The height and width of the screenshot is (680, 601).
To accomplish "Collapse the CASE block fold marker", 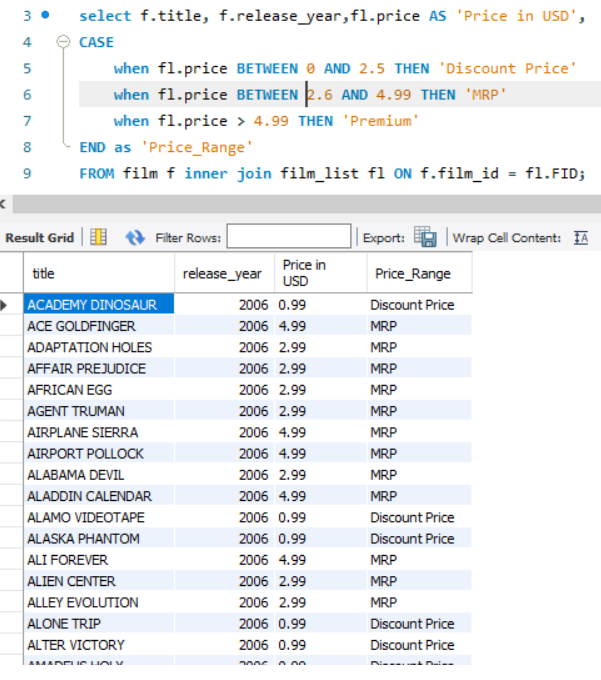I will click(63, 42).
